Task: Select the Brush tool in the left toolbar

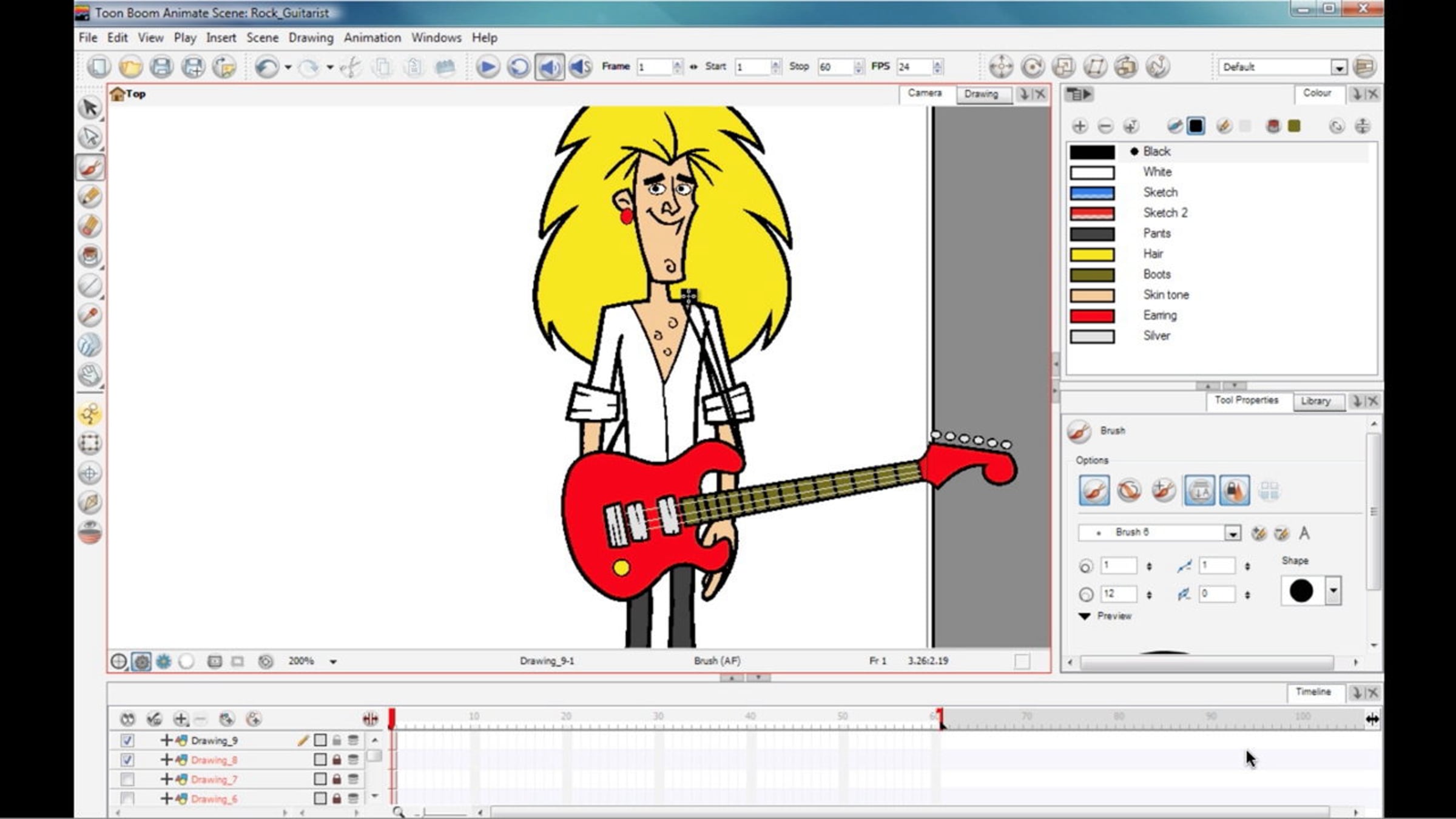Action: (x=90, y=167)
